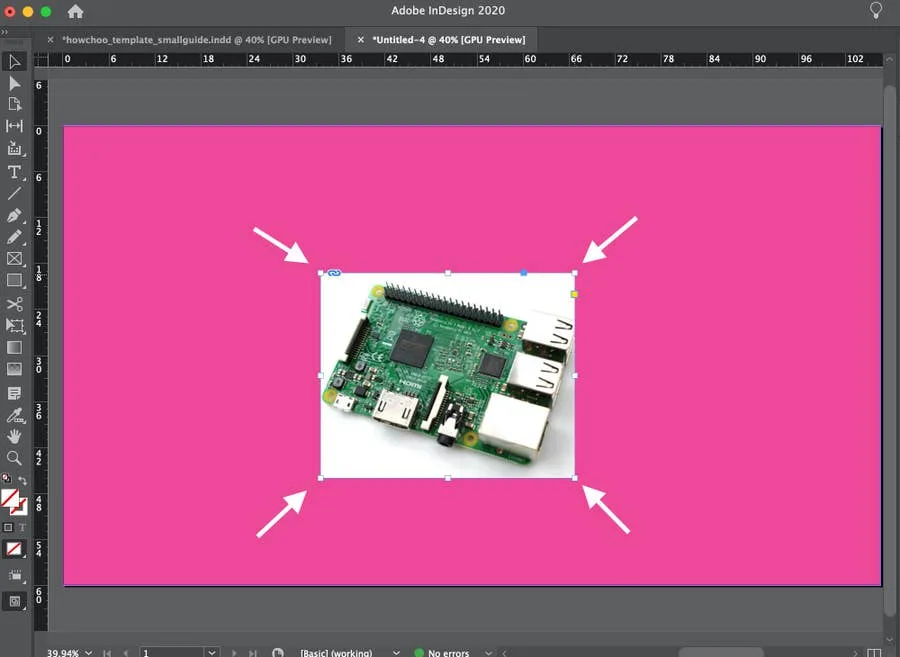Image resolution: width=900 pixels, height=657 pixels.
Task: Switch to the Hand tool
Action: click(x=14, y=437)
